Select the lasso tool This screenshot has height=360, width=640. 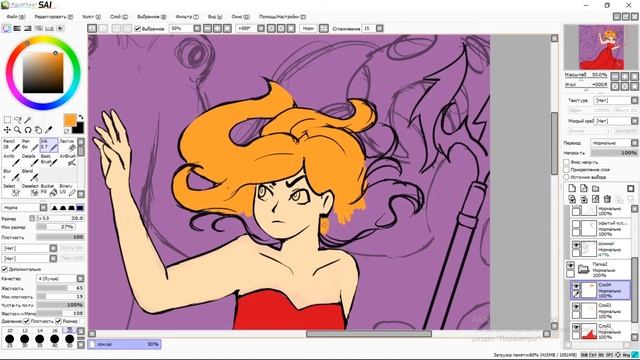tap(18, 120)
